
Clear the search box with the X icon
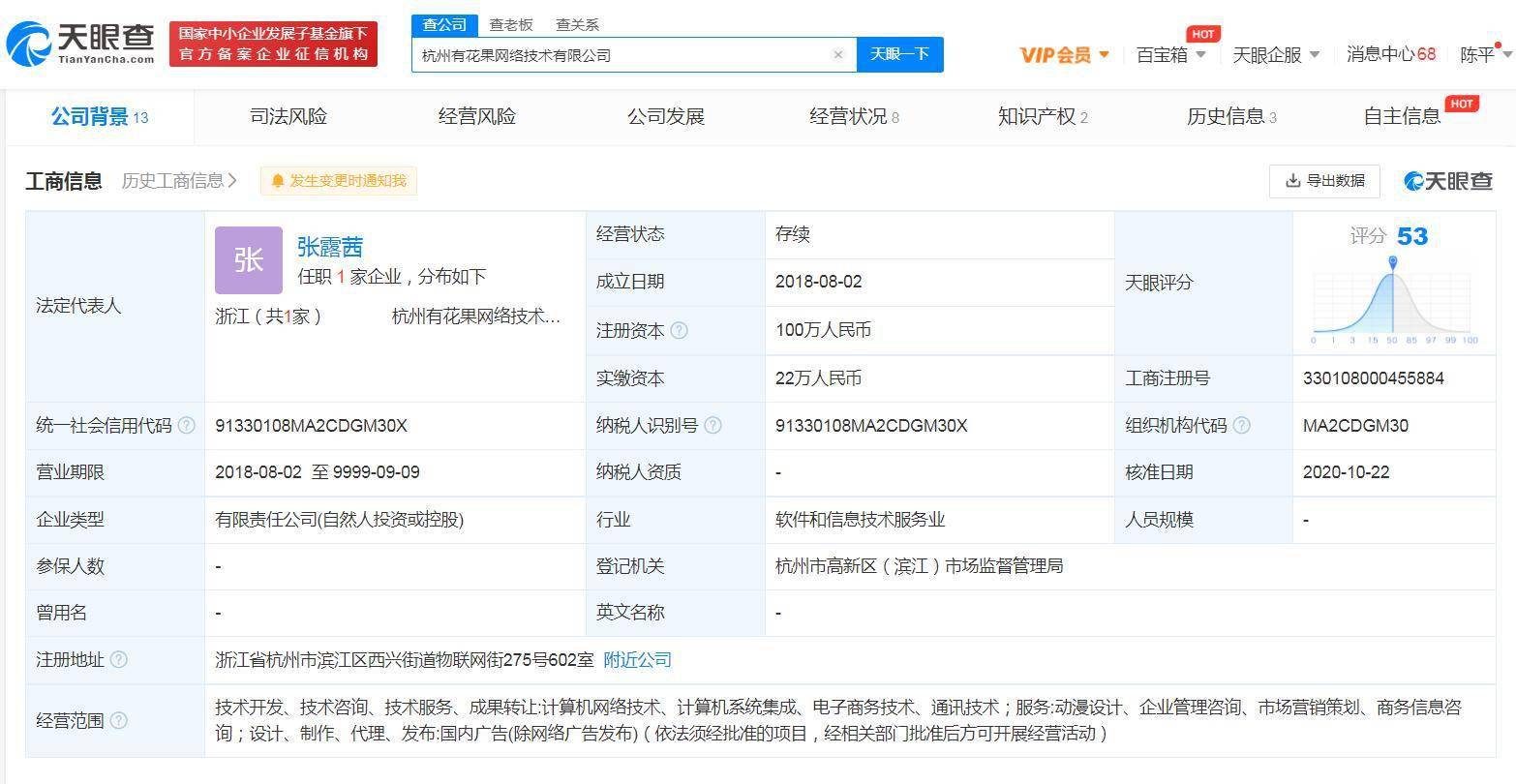(x=838, y=54)
